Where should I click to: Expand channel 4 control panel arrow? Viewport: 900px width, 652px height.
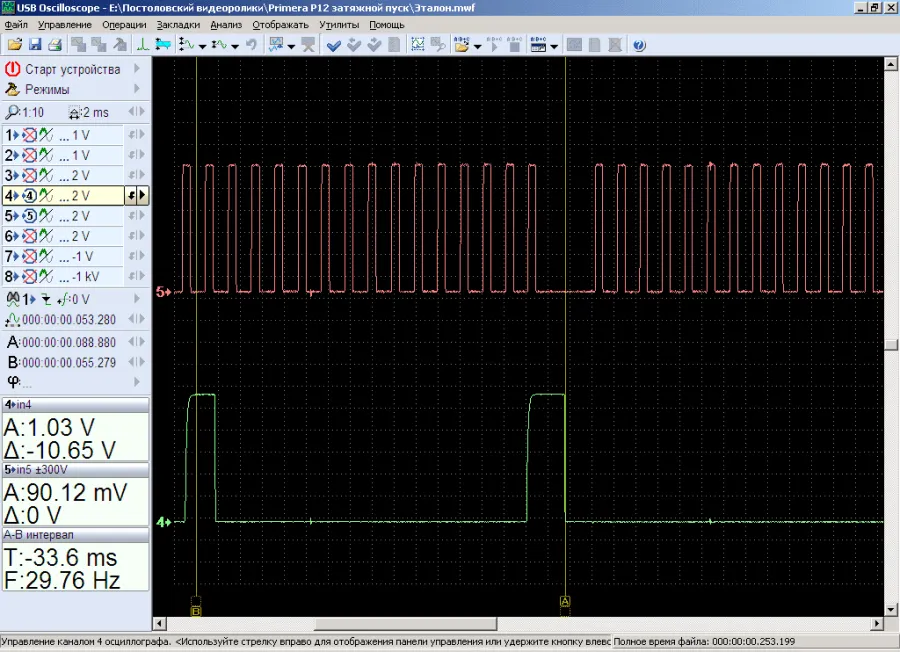coord(142,196)
